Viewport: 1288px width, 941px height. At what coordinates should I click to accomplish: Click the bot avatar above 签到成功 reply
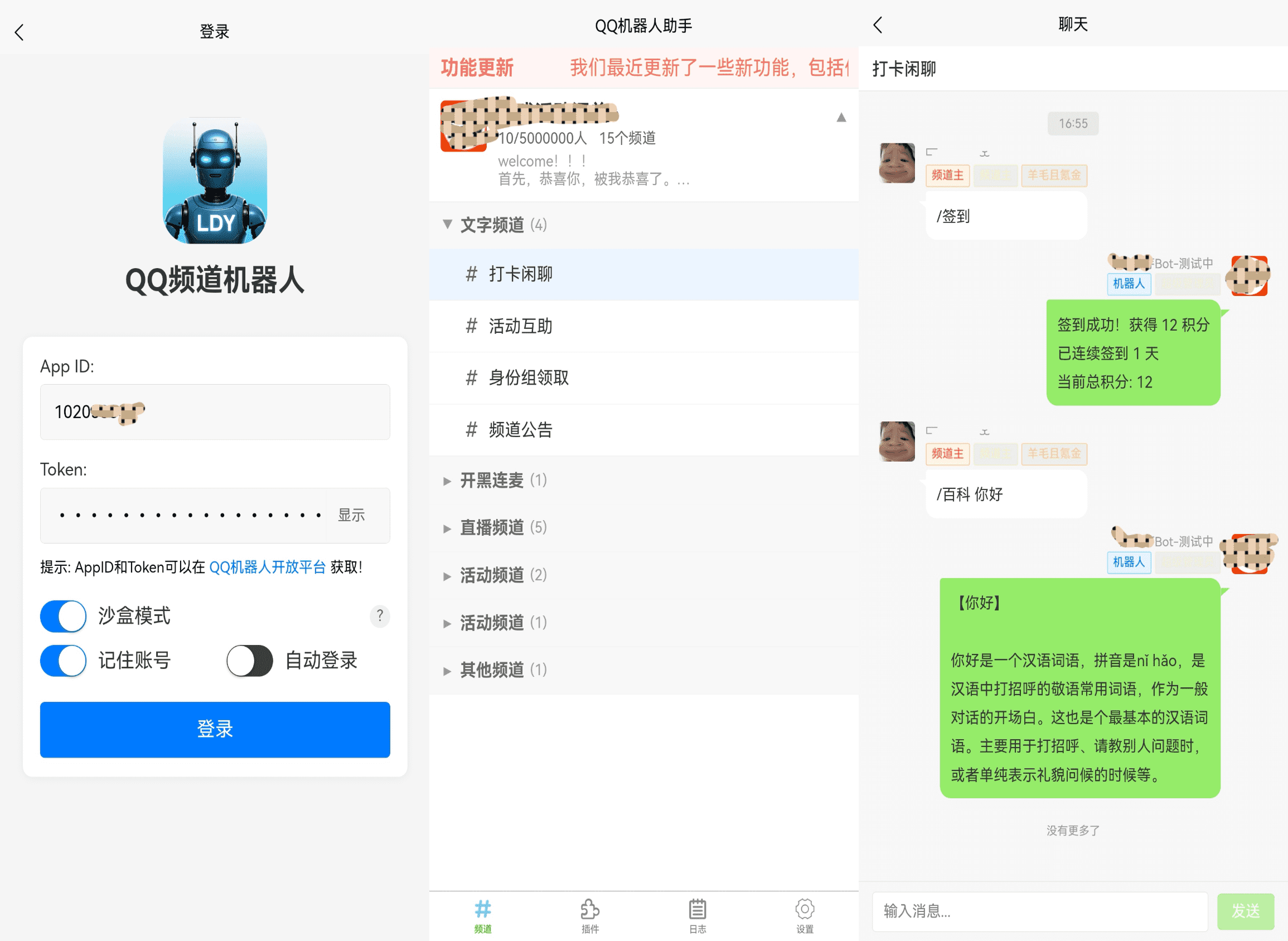(1250, 276)
